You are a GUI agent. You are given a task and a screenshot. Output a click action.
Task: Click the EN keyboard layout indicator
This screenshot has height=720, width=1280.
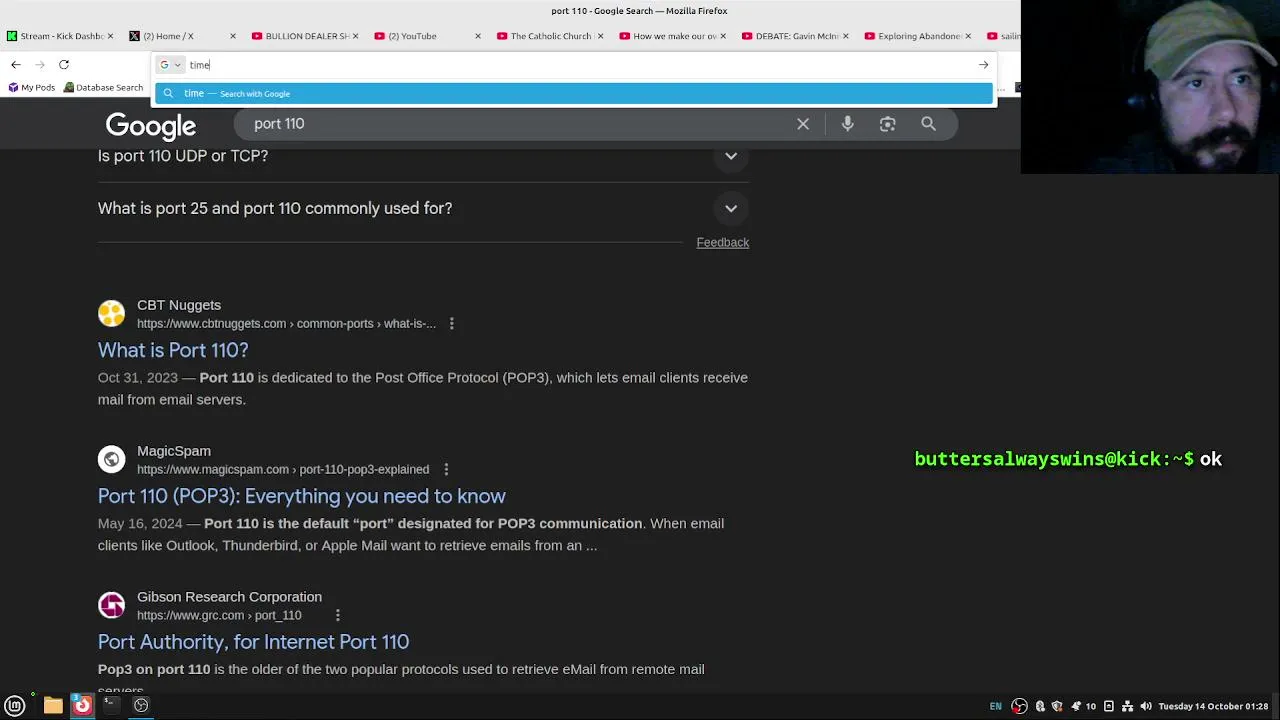995,706
